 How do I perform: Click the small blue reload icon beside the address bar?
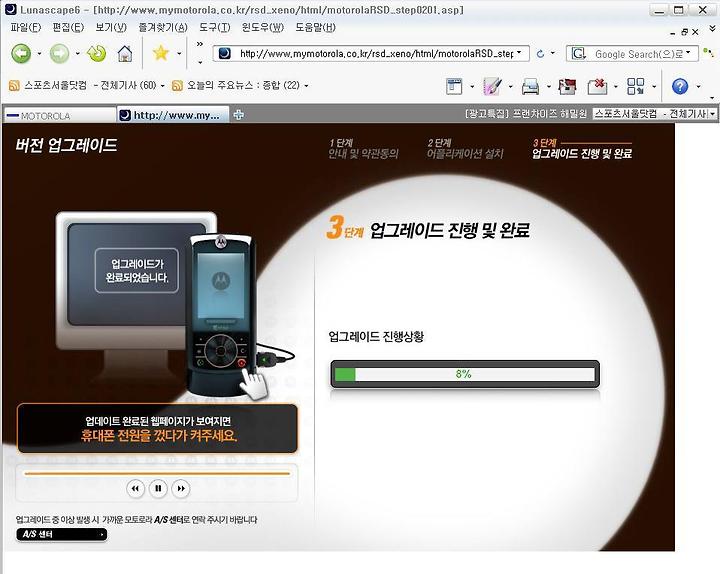click(x=540, y=54)
